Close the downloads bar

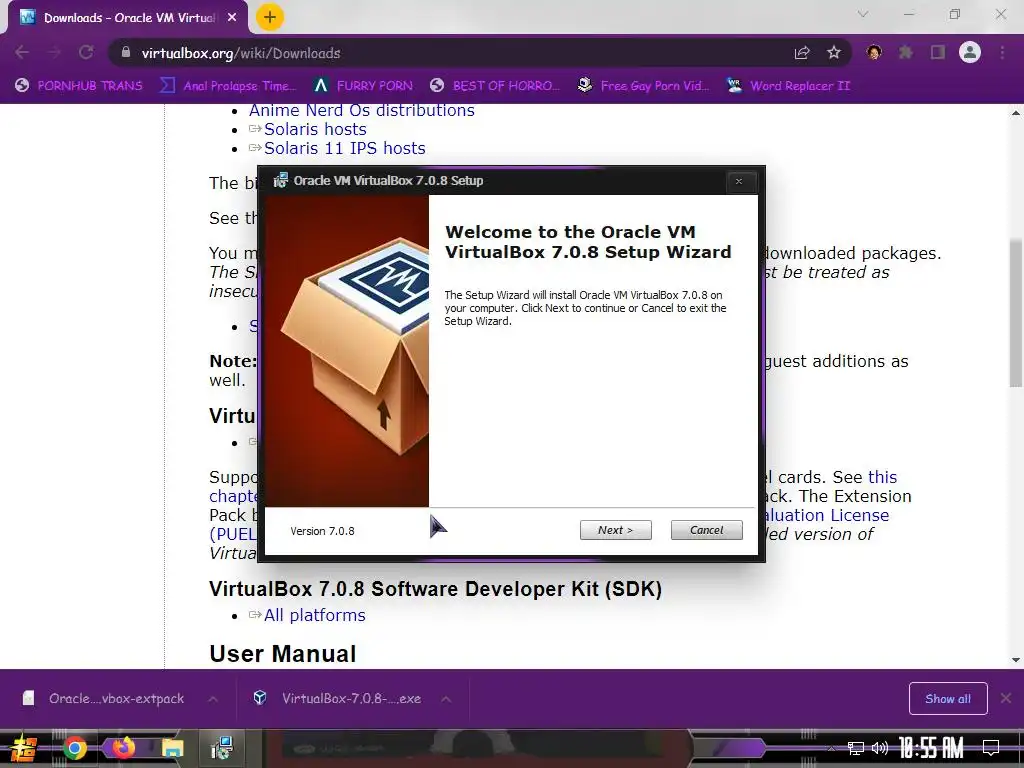click(1006, 698)
